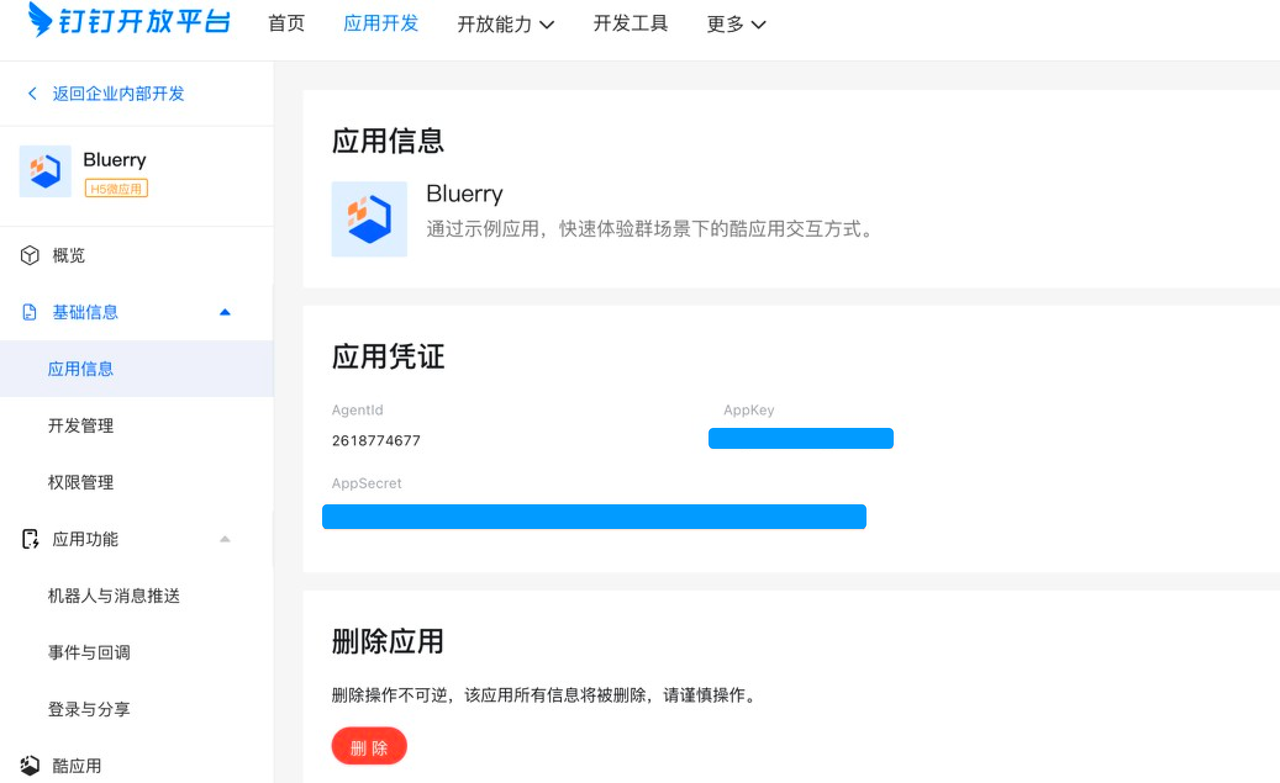Open the 开发工具 nav item
The image size is (1280, 783).
point(630,24)
